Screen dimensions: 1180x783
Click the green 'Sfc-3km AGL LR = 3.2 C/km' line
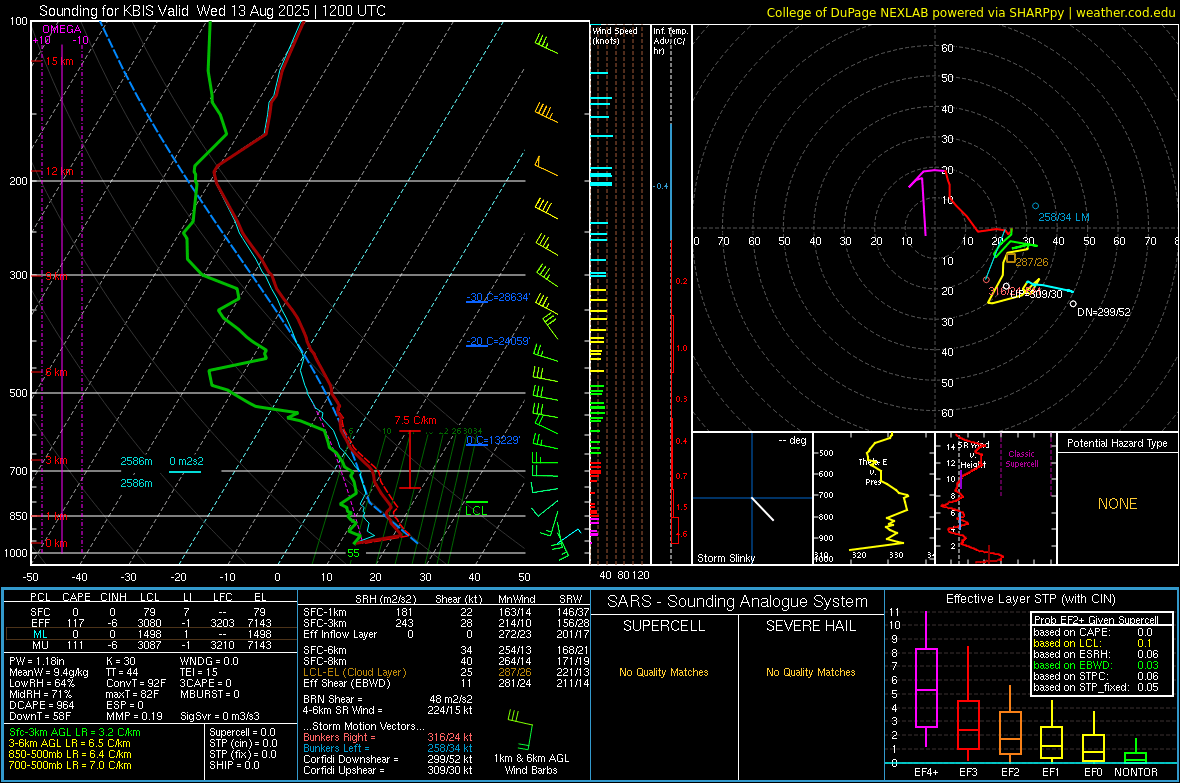click(x=75, y=732)
